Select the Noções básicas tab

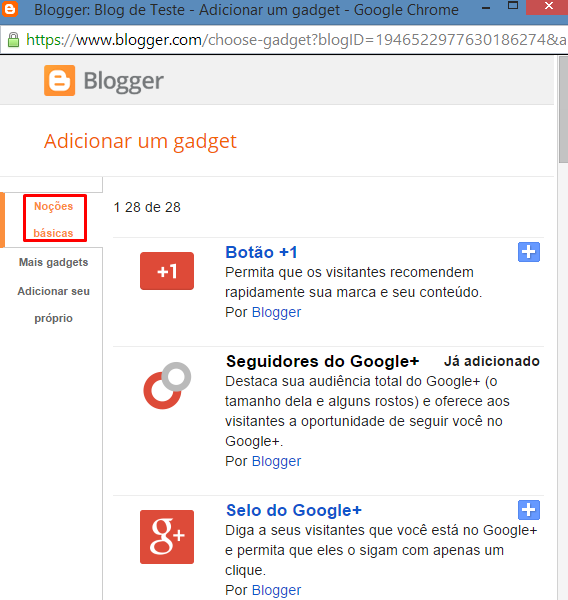pos(54,219)
